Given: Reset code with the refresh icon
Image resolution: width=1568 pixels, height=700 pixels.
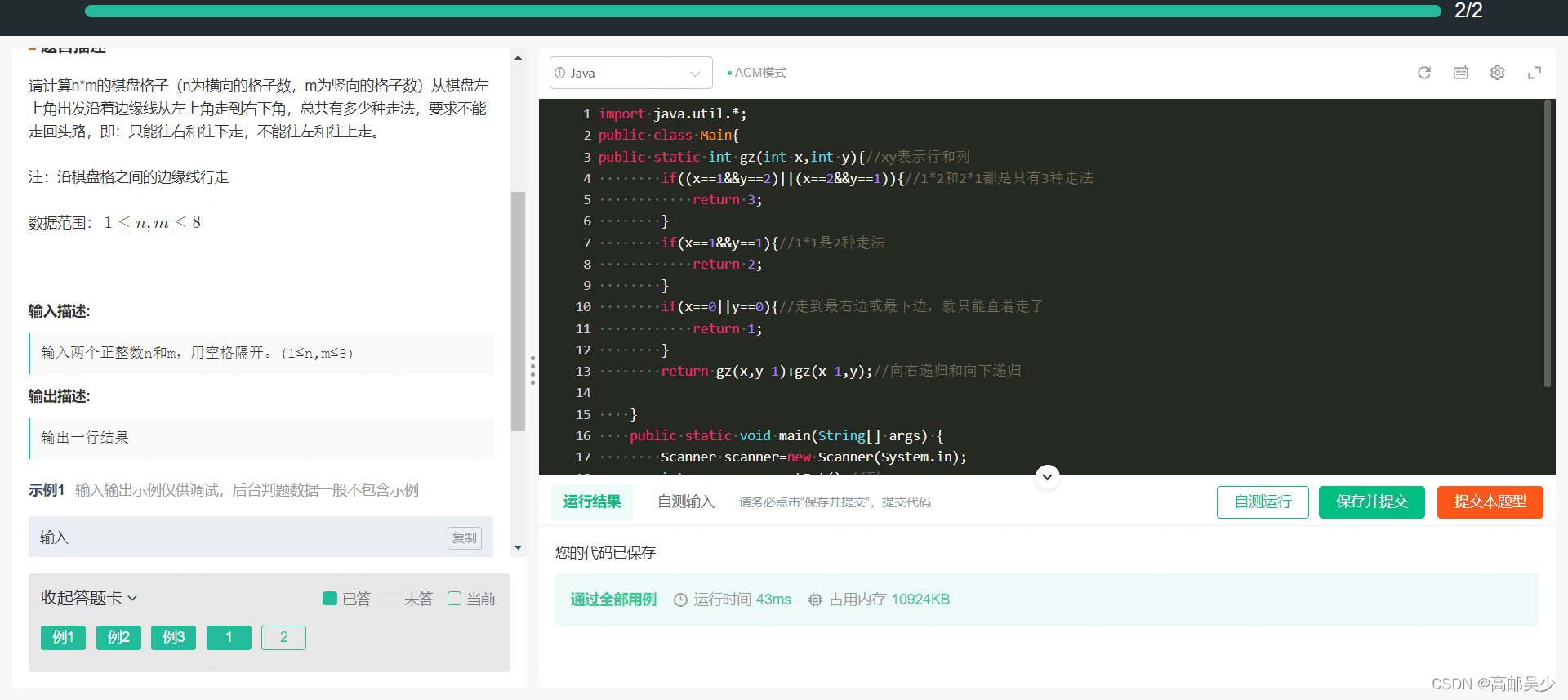Looking at the screenshot, I should tap(1424, 73).
